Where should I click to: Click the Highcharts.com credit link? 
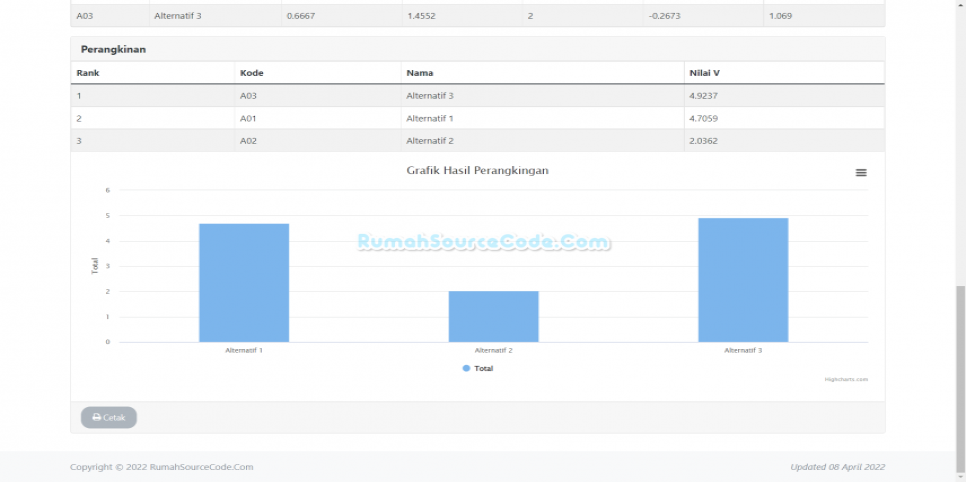click(x=846, y=379)
